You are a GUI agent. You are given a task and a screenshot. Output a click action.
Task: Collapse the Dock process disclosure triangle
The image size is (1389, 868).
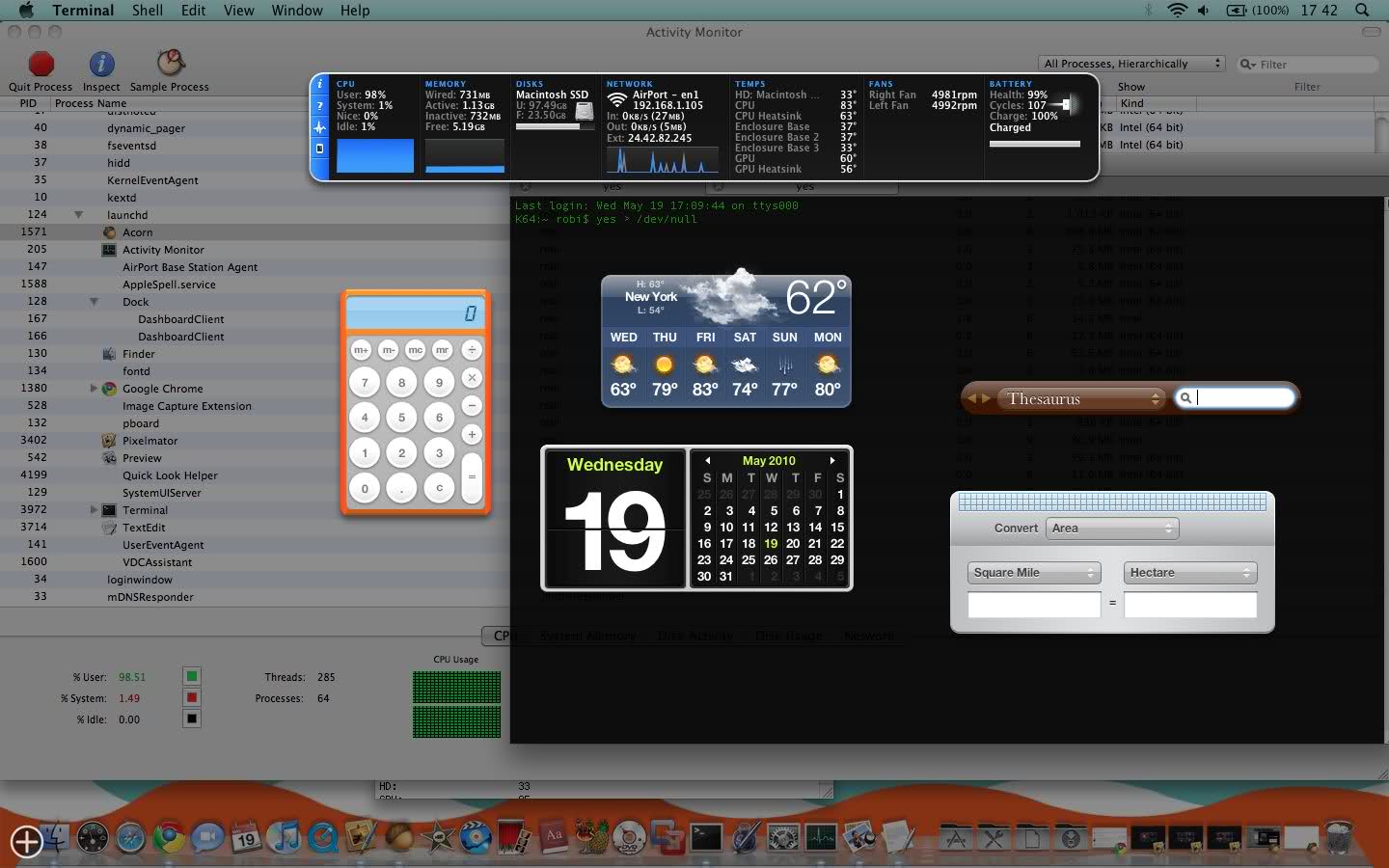pos(95,302)
